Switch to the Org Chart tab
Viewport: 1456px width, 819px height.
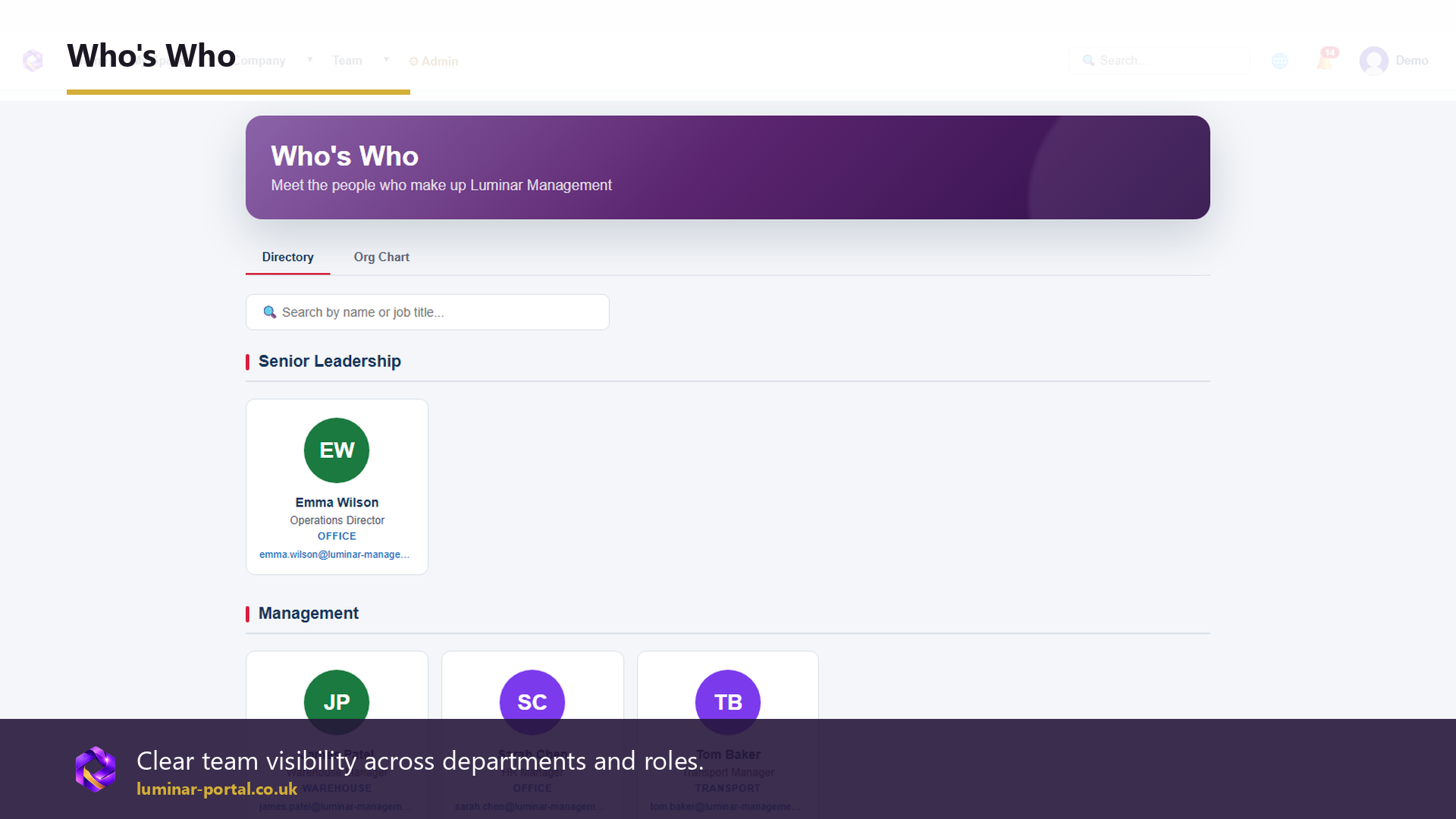381,257
